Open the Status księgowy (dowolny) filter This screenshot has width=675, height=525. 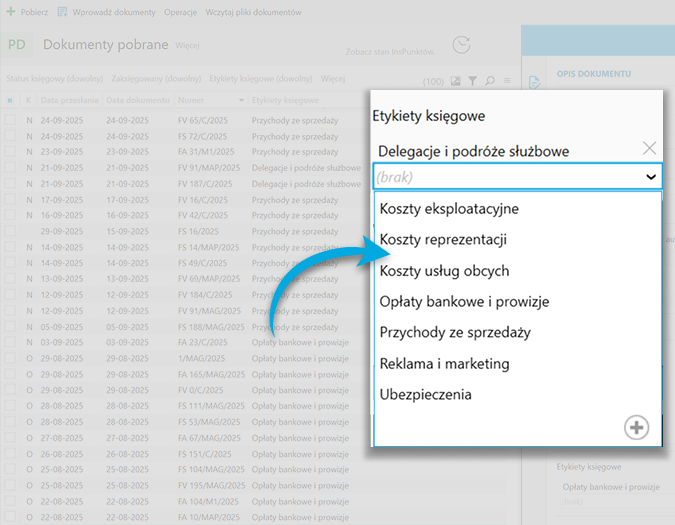click(54, 78)
